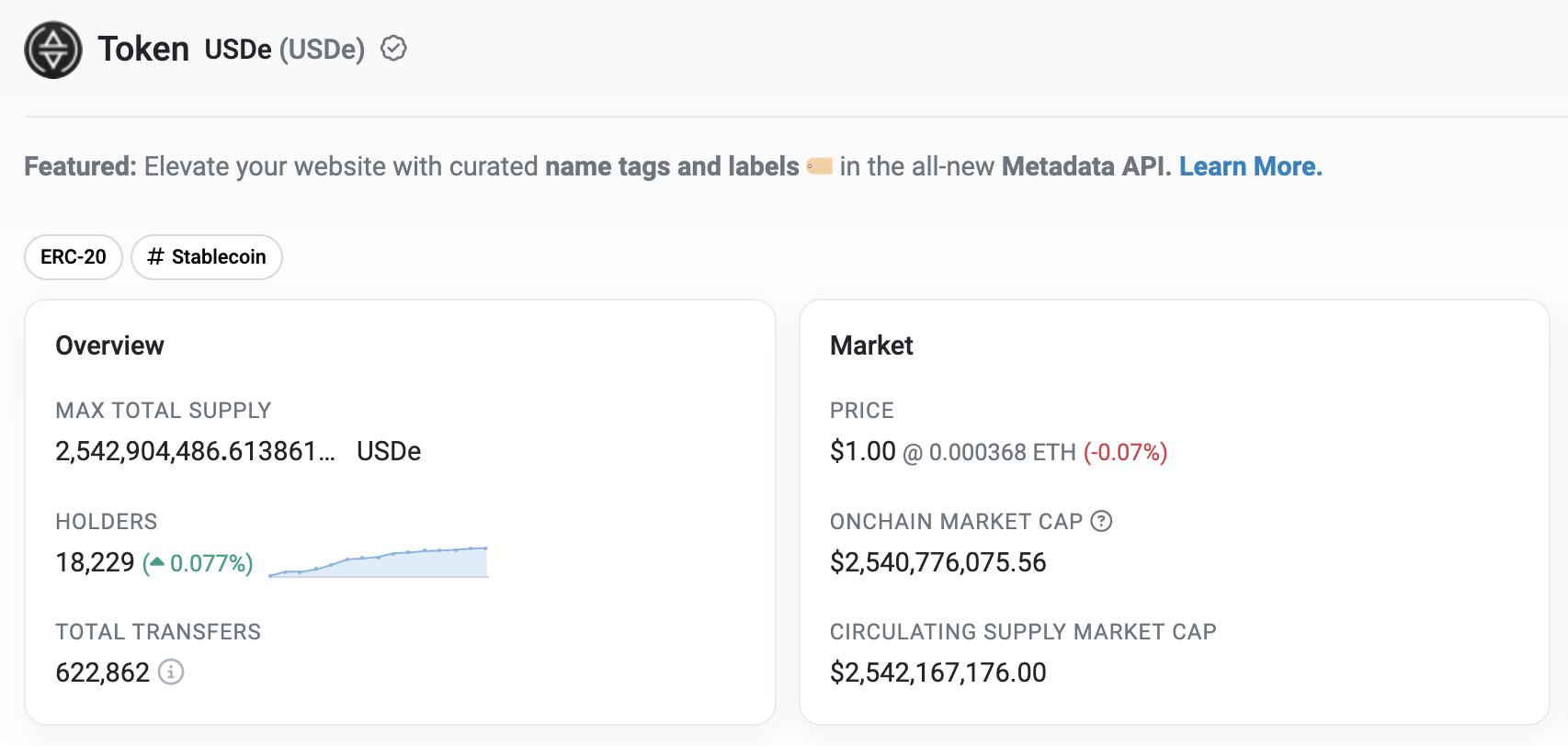Click the 18,229 holders count
Viewport: 1568px width, 746px height.
(x=95, y=562)
